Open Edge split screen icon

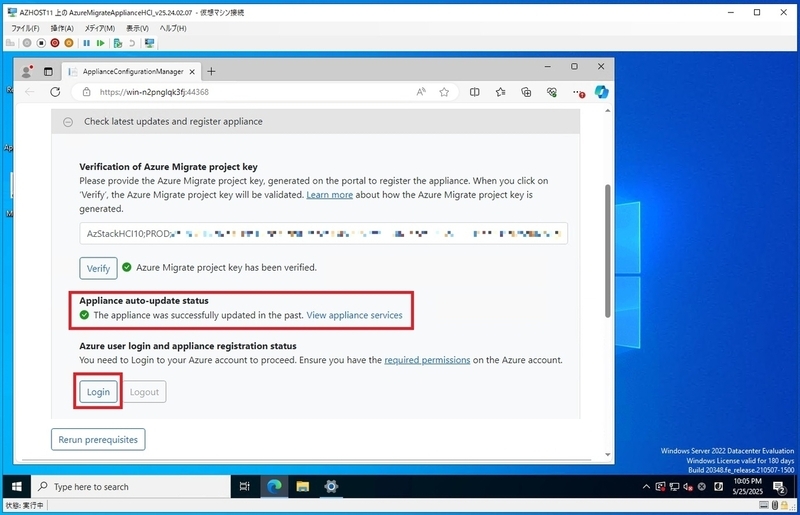pos(474,92)
